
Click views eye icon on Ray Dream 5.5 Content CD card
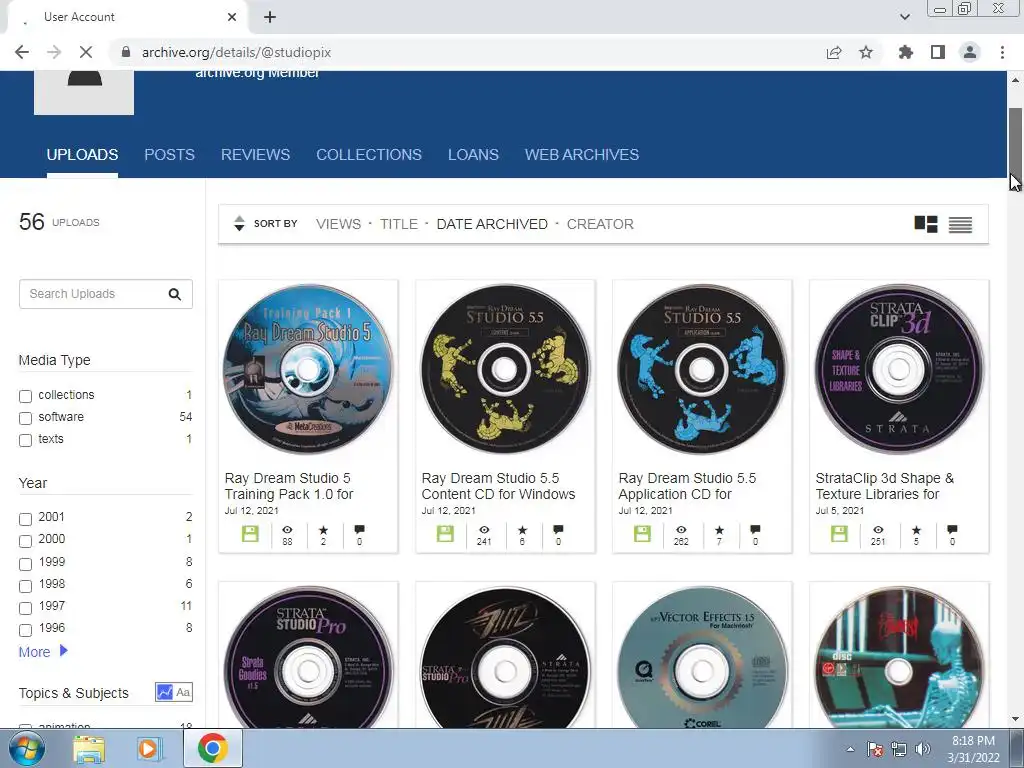[x=484, y=530]
